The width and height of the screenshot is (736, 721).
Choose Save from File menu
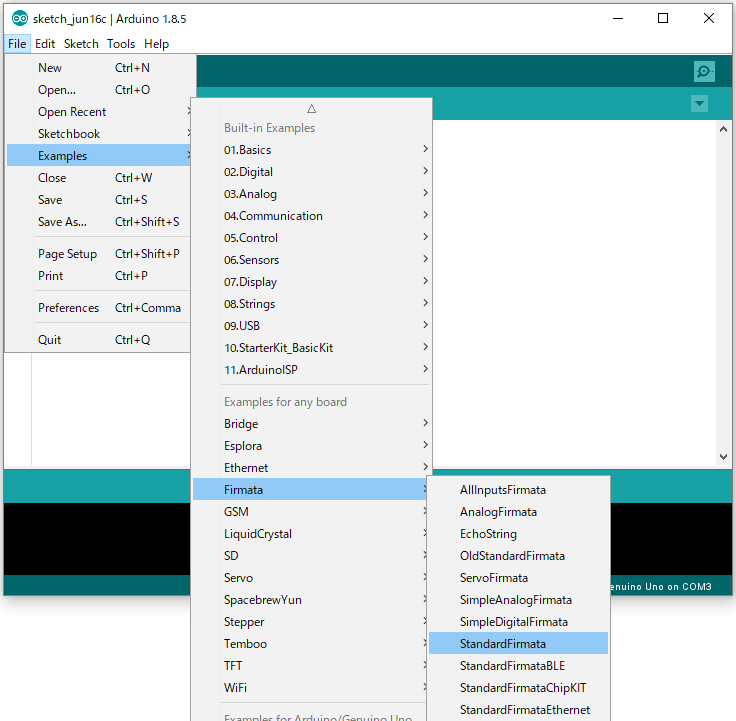(99, 200)
